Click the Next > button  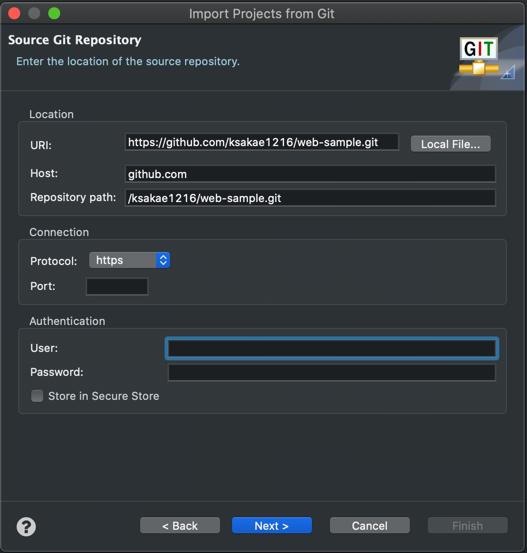pyautogui.click(x=272, y=525)
